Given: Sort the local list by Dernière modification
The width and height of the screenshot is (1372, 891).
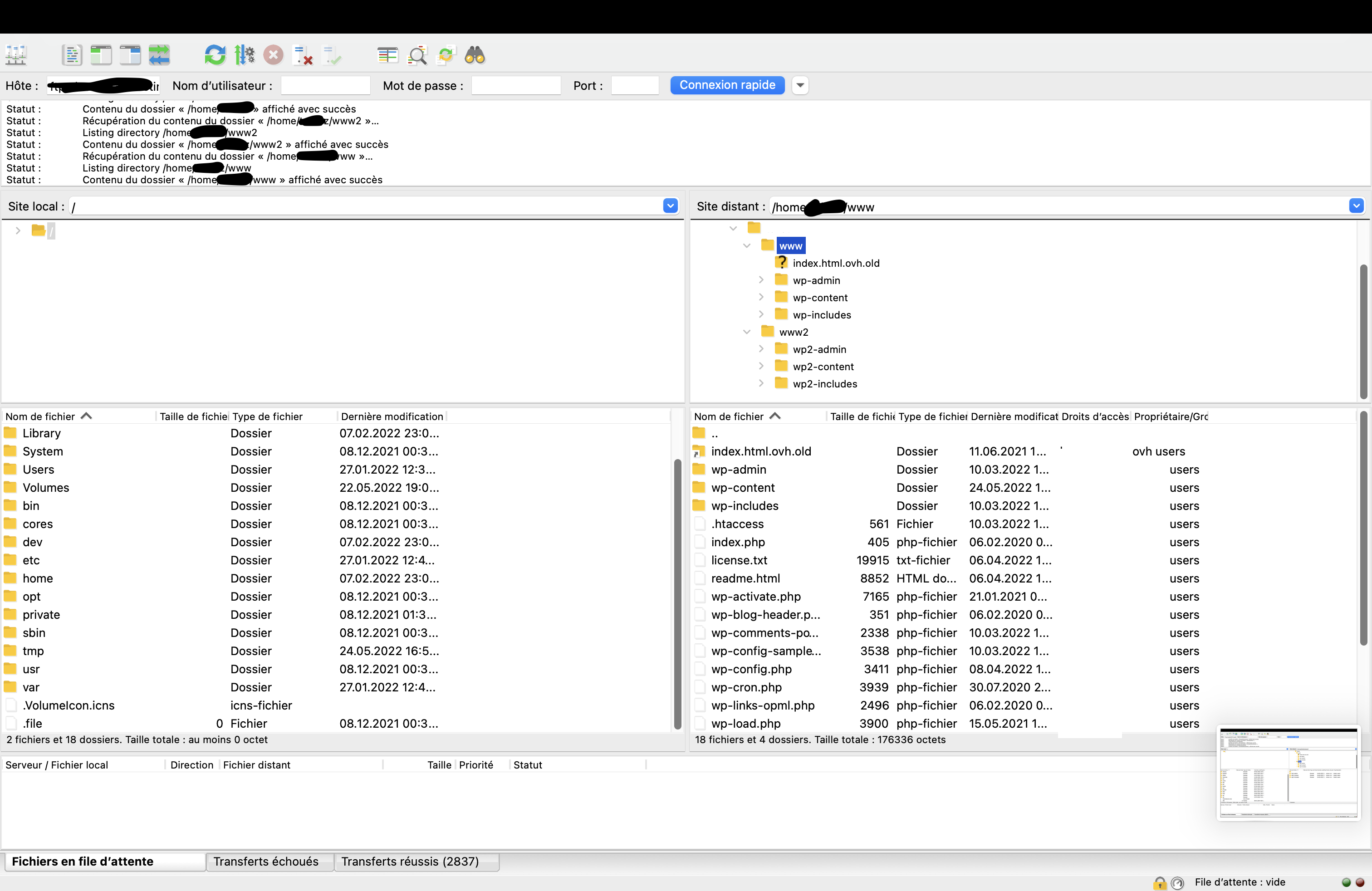Looking at the screenshot, I should point(392,416).
